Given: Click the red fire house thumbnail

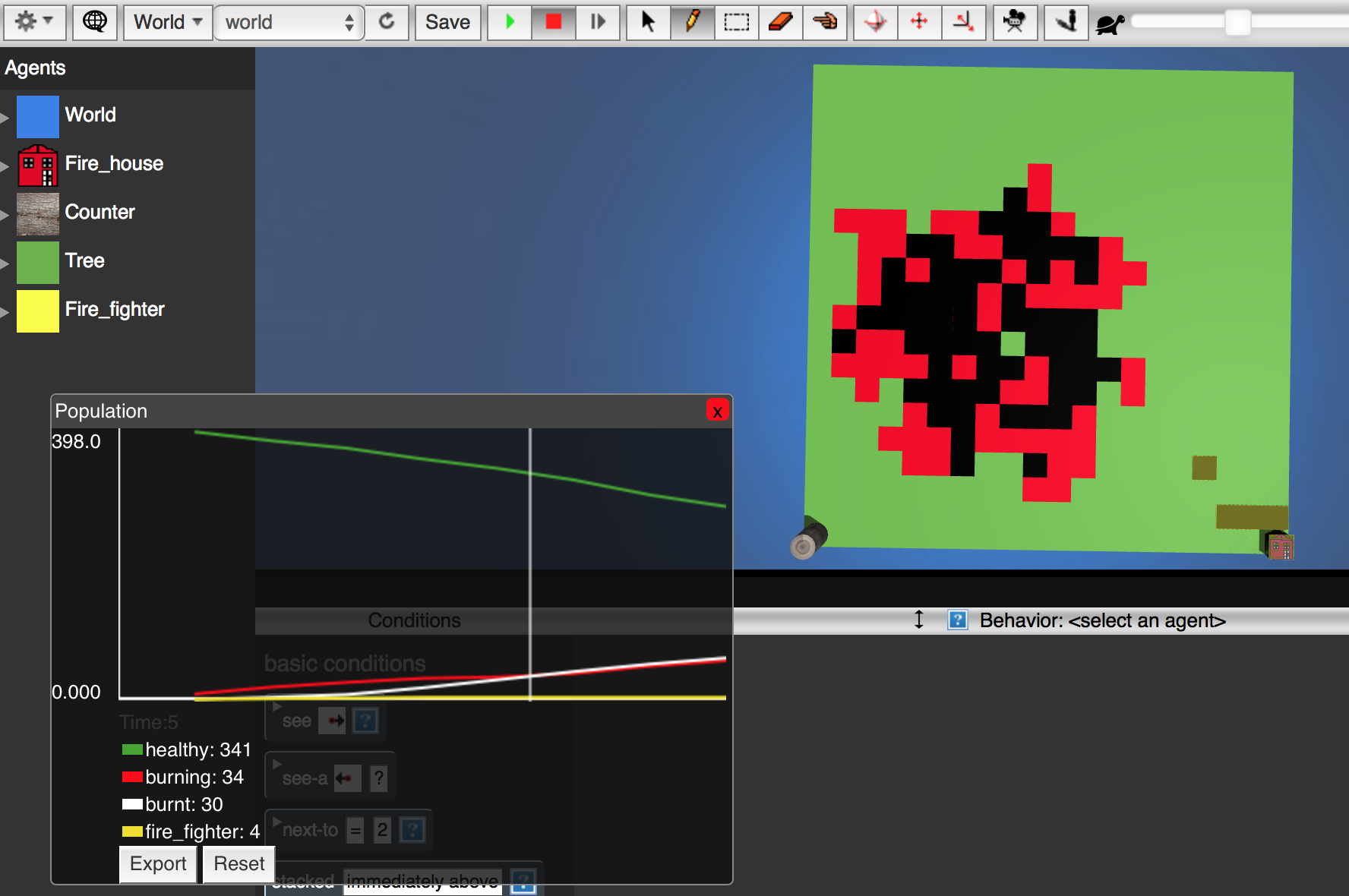Looking at the screenshot, I should pos(38,165).
